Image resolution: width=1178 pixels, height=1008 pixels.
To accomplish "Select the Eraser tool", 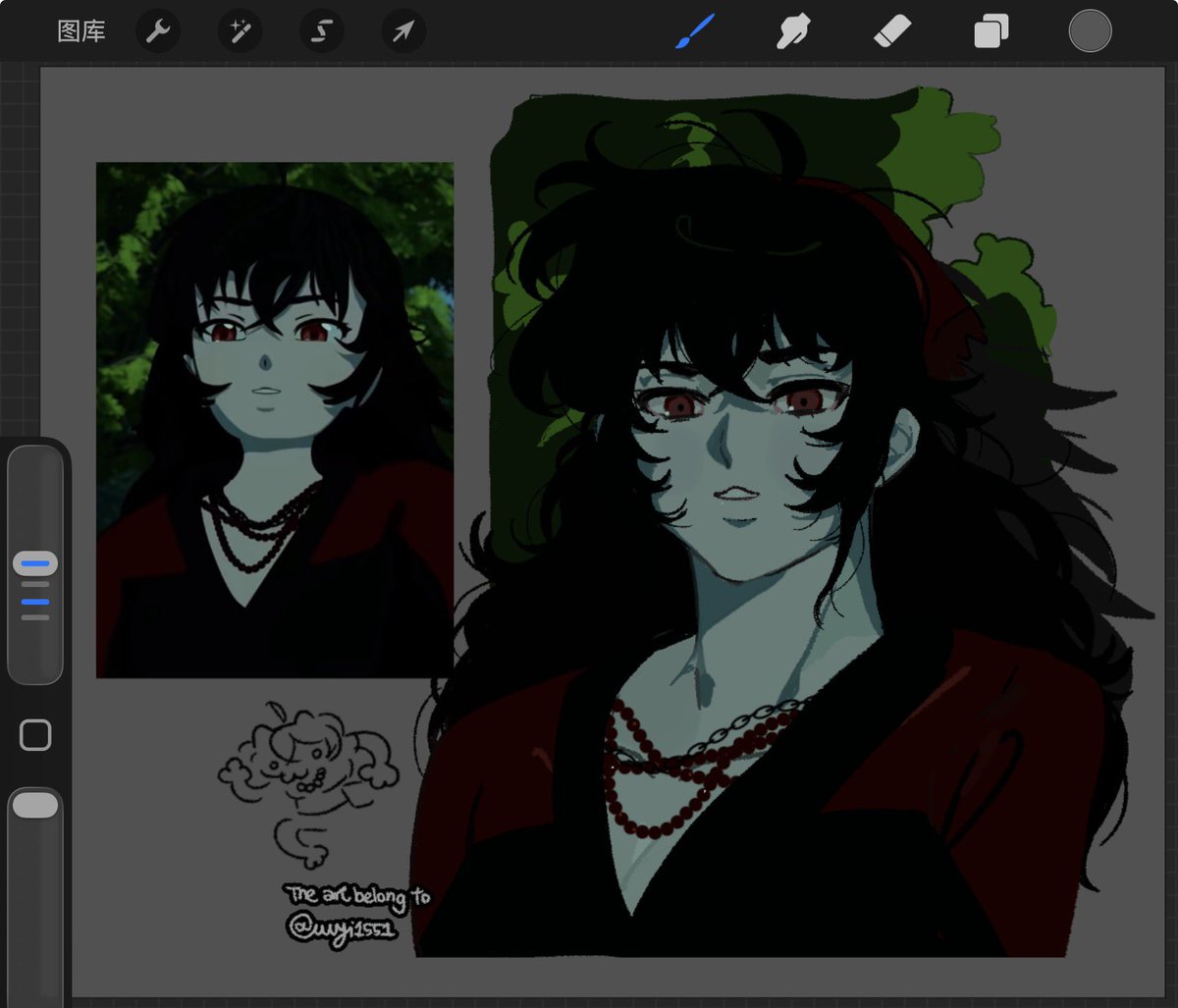I will click(x=892, y=31).
